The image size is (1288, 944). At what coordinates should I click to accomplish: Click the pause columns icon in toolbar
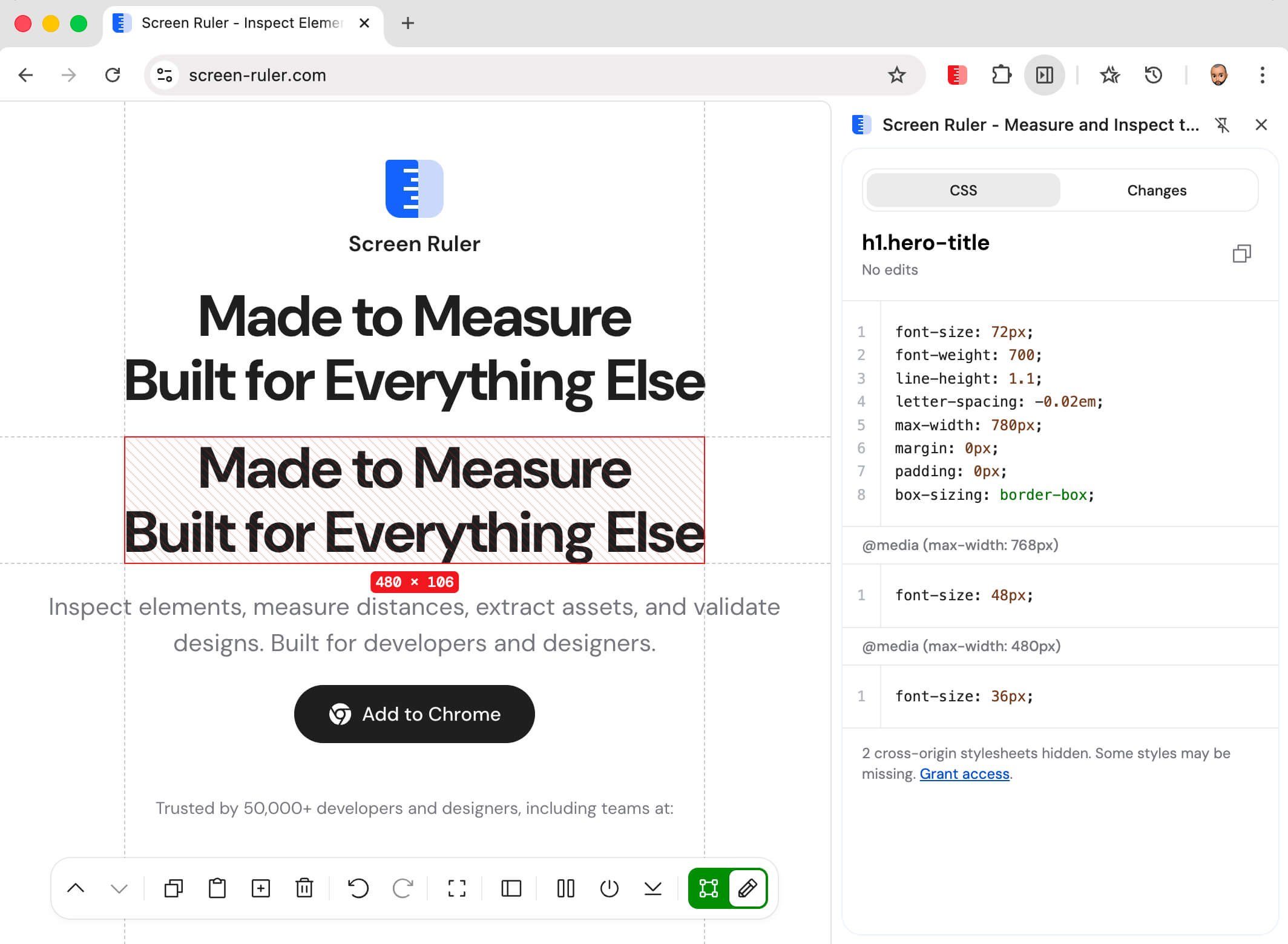[x=566, y=888]
